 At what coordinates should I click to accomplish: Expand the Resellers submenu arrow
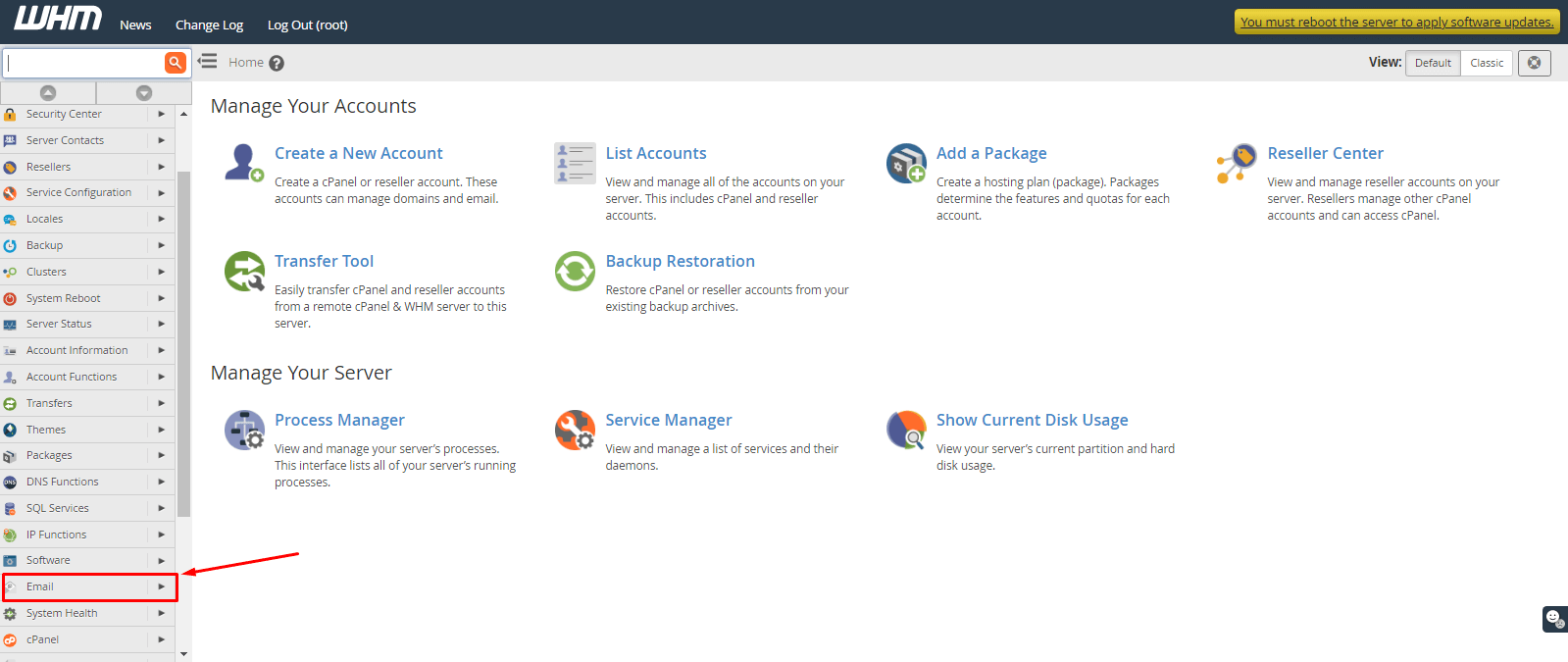click(161, 167)
